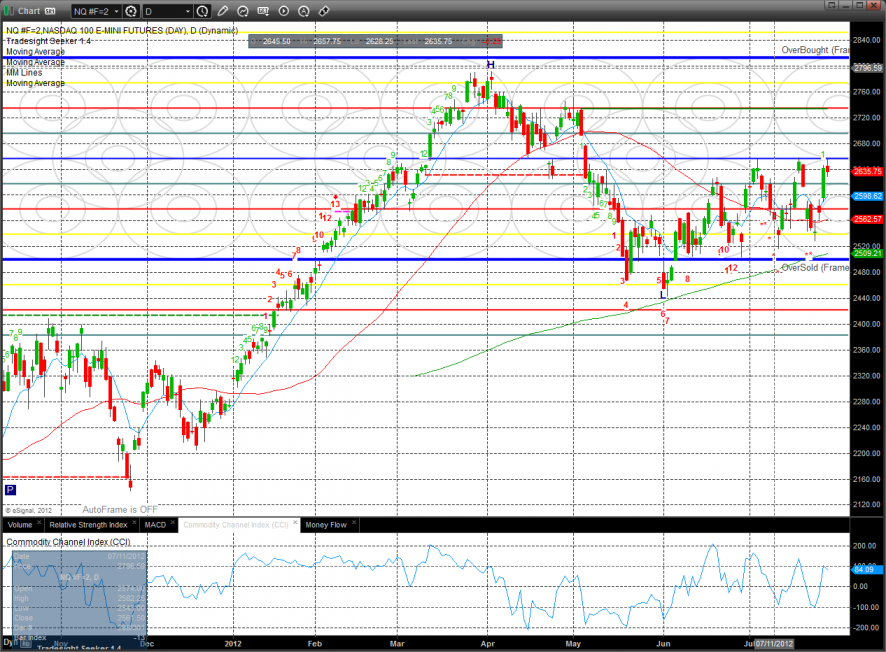This screenshot has height=652, width=886.
Task: Click the time interval clock icon
Action: point(203,11)
